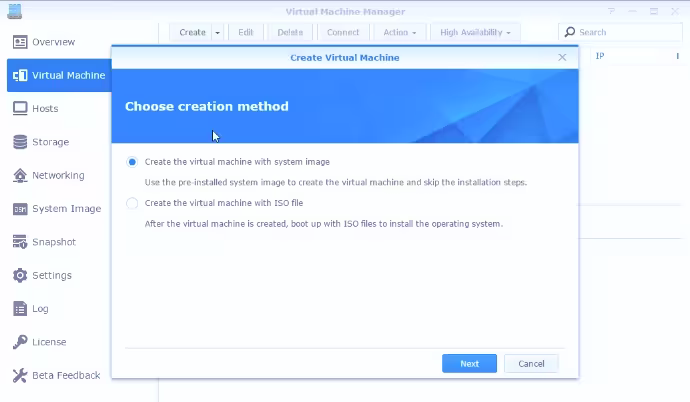Image resolution: width=690 pixels, height=402 pixels.
Task: Click the Next button
Action: pos(470,364)
